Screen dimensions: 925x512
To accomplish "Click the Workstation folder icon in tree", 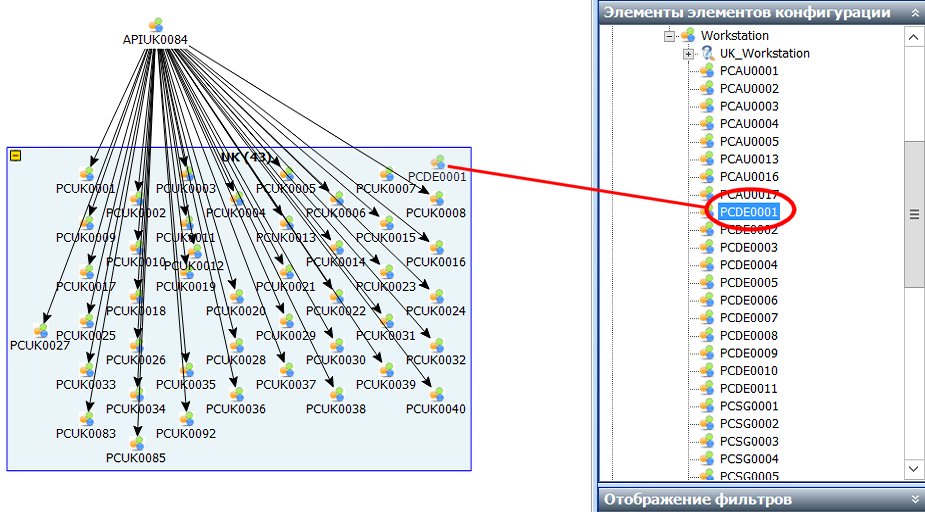I will [x=688, y=35].
